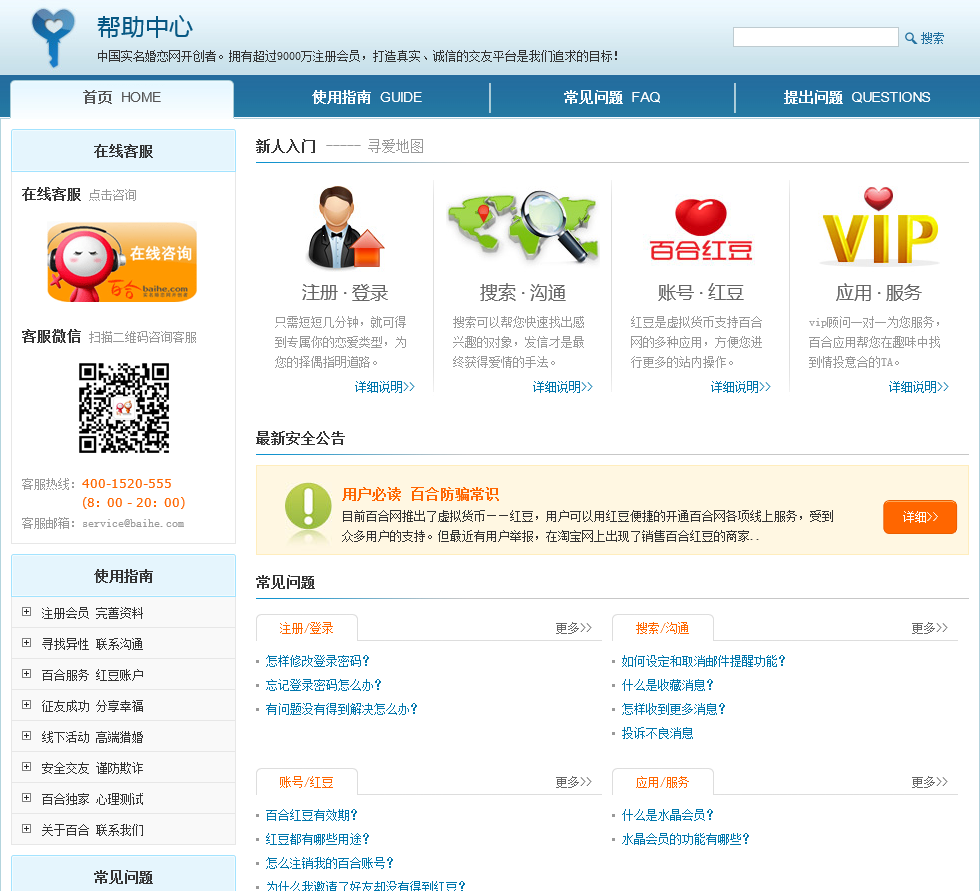Image resolution: width=980 pixels, height=891 pixels.
Task: Expand 注册会员 完善资料 plus icon
Action: tap(26, 612)
